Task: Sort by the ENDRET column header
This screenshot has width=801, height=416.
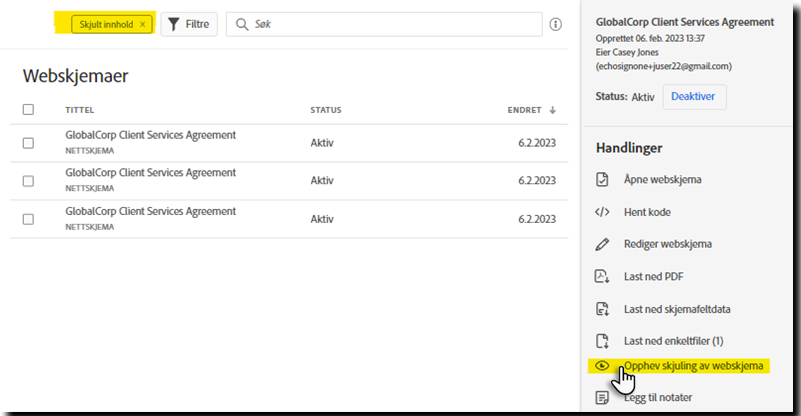Action: click(524, 110)
